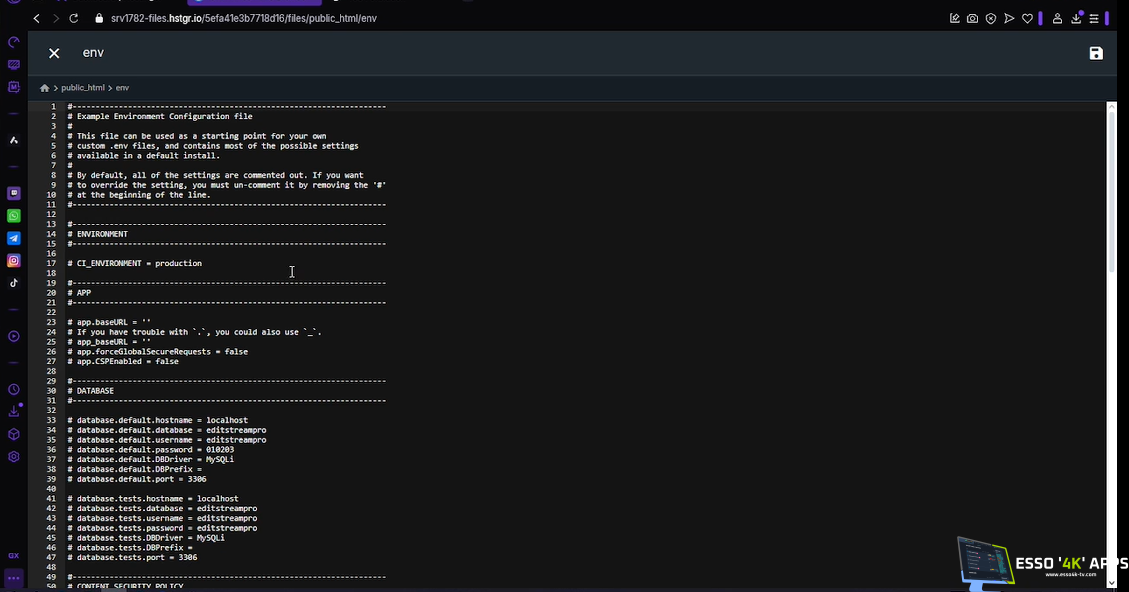Open the ad blocker shield icon
The image size is (1129, 592).
[x=990, y=18]
